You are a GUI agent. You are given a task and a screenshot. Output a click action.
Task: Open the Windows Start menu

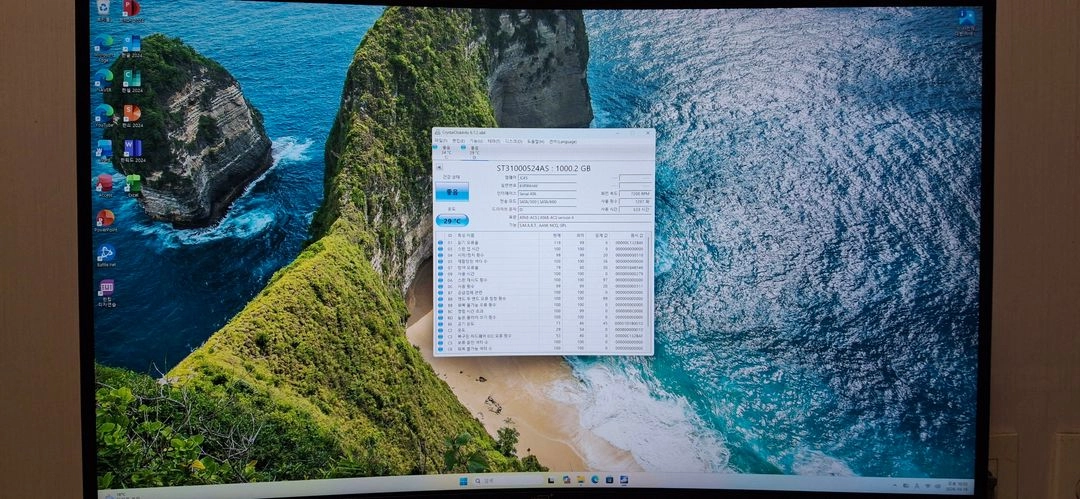[464, 481]
